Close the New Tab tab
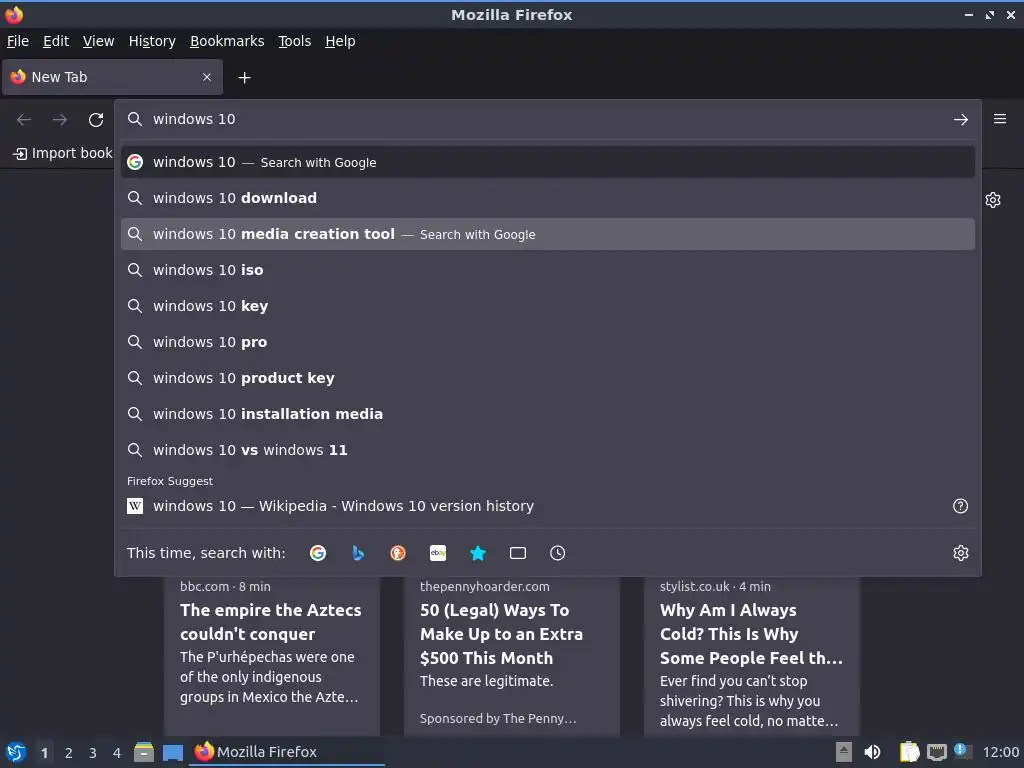This screenshot has width=1024, height=768. [207, 77]
